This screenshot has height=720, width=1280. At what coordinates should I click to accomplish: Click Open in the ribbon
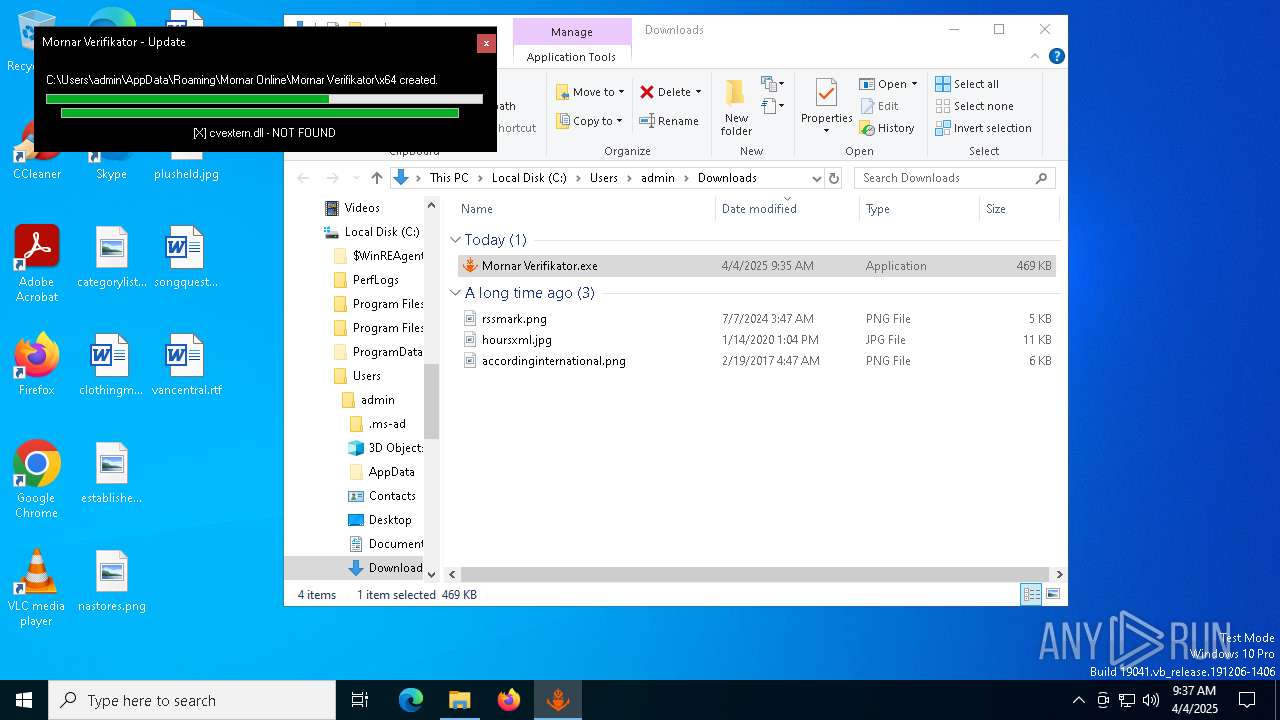tap(888, 84)
